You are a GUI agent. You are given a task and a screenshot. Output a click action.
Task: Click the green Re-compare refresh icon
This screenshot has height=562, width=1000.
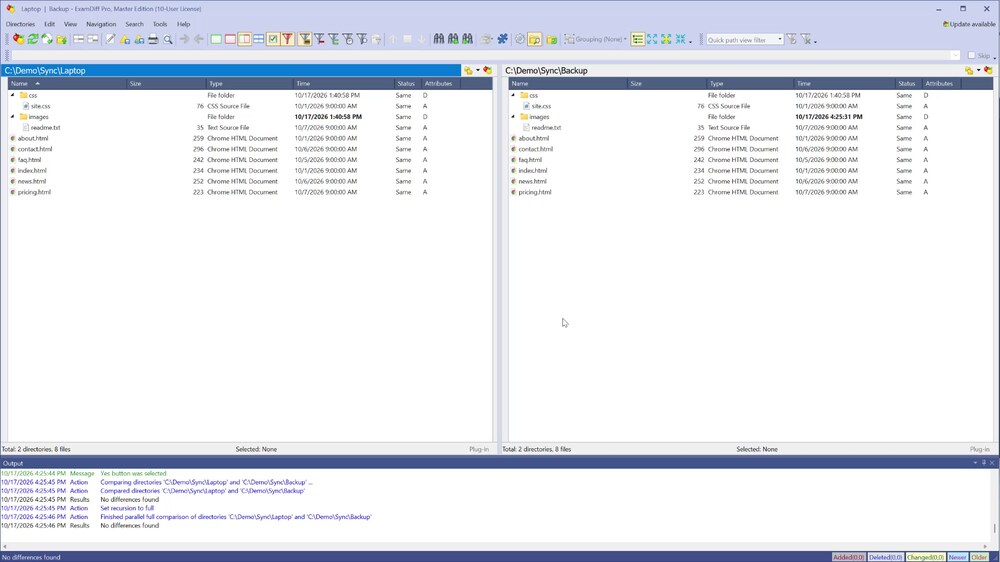click(33, 40)
